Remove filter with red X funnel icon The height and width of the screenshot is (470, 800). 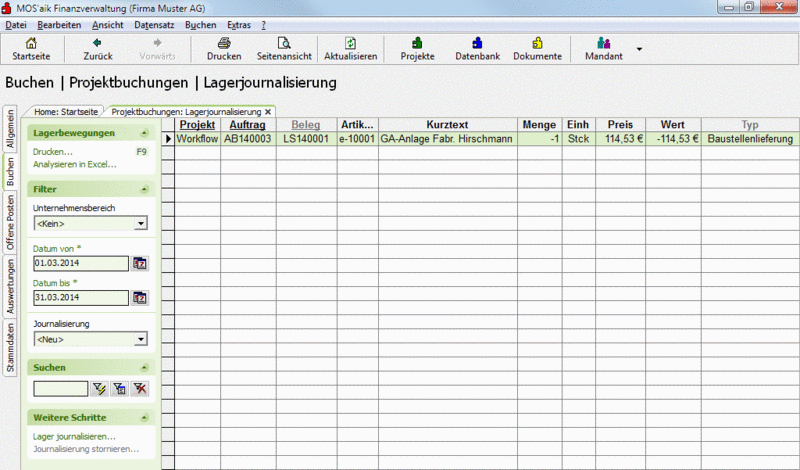point(139,389)
